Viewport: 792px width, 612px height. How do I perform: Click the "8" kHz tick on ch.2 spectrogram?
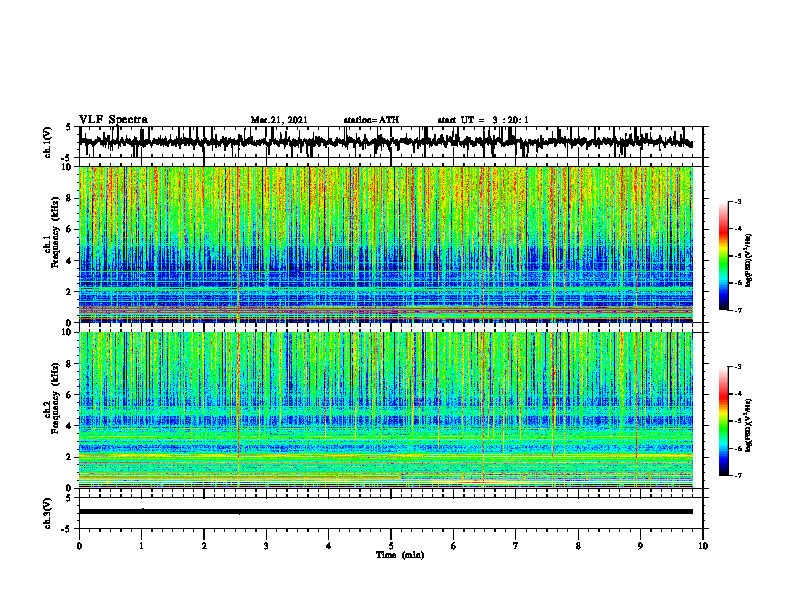point(69,364)
